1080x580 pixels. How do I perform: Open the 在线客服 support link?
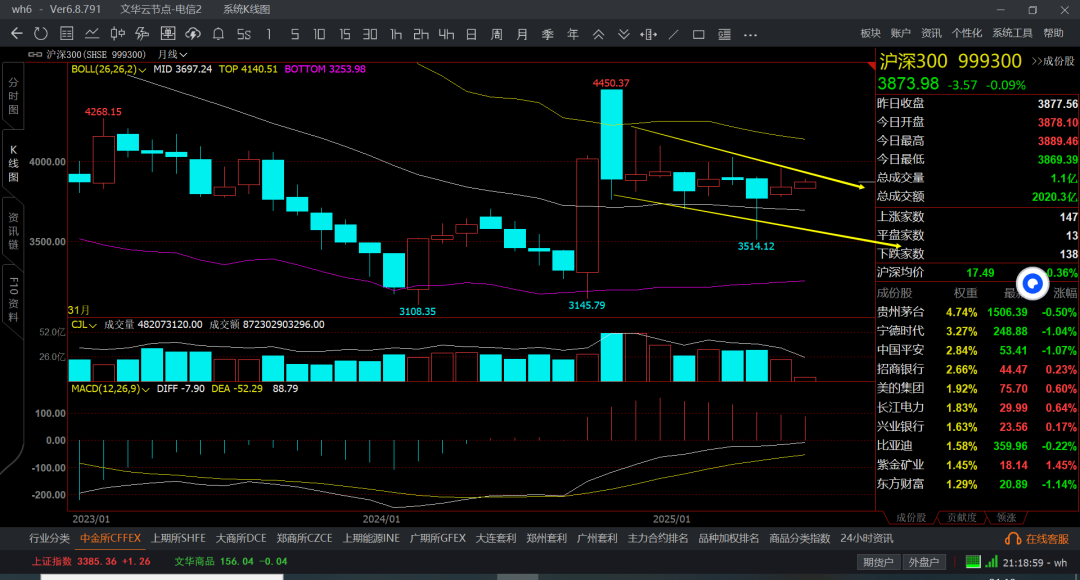(1041, 538)
